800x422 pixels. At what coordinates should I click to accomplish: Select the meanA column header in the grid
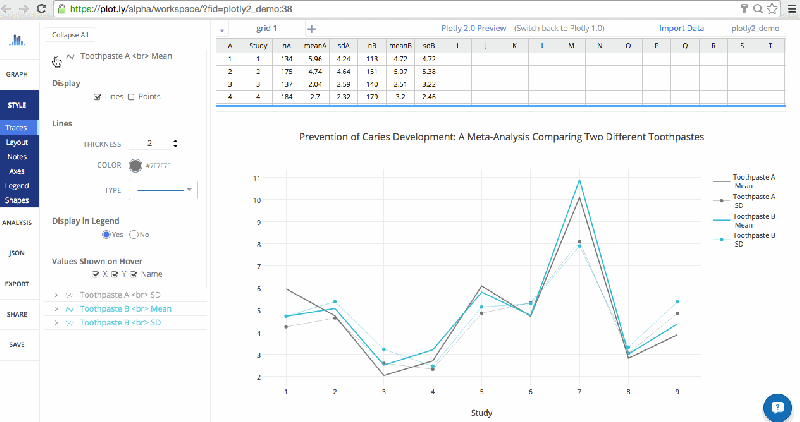[x=315, y=45]
